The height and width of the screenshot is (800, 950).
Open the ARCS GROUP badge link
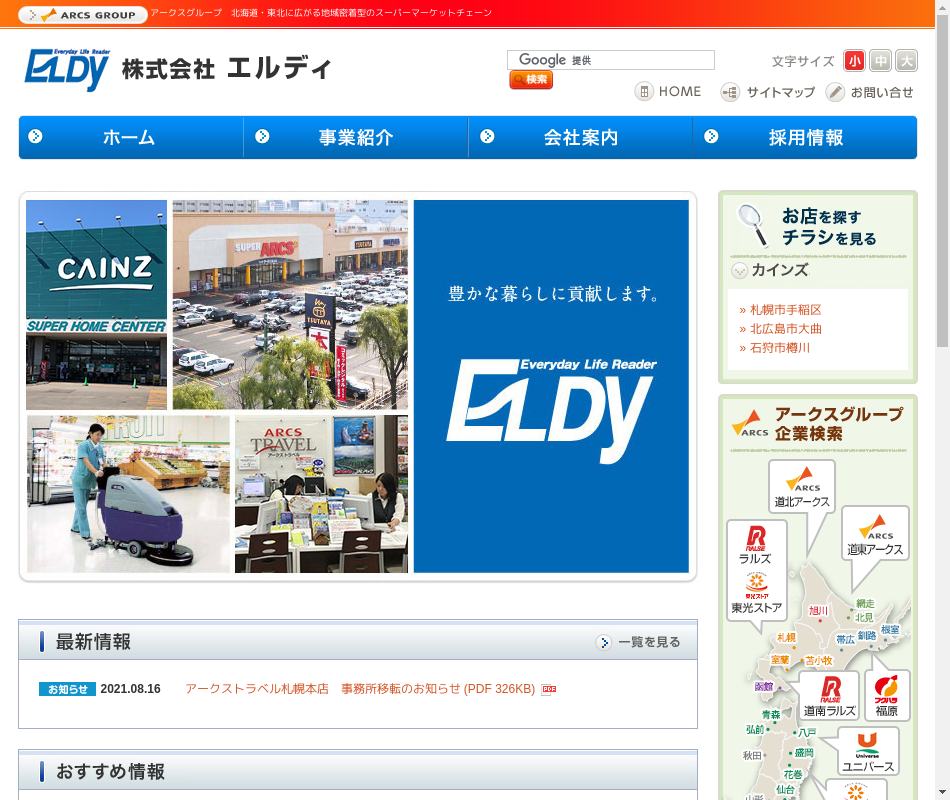tap(83, 15)
